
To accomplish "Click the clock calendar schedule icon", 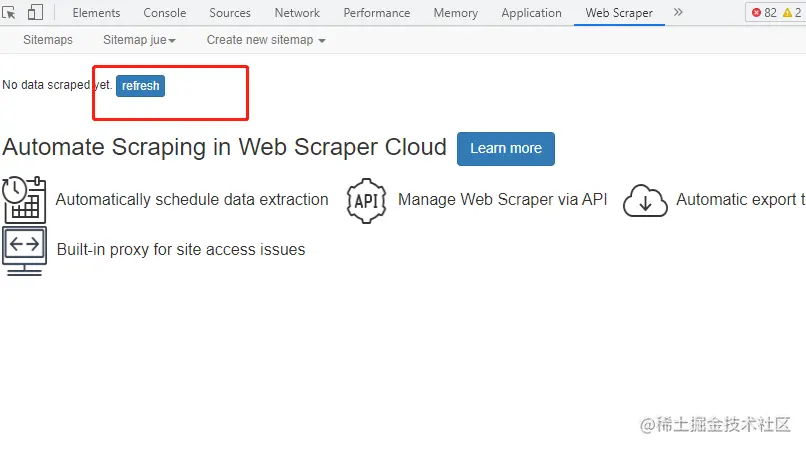I will point(24,200).
